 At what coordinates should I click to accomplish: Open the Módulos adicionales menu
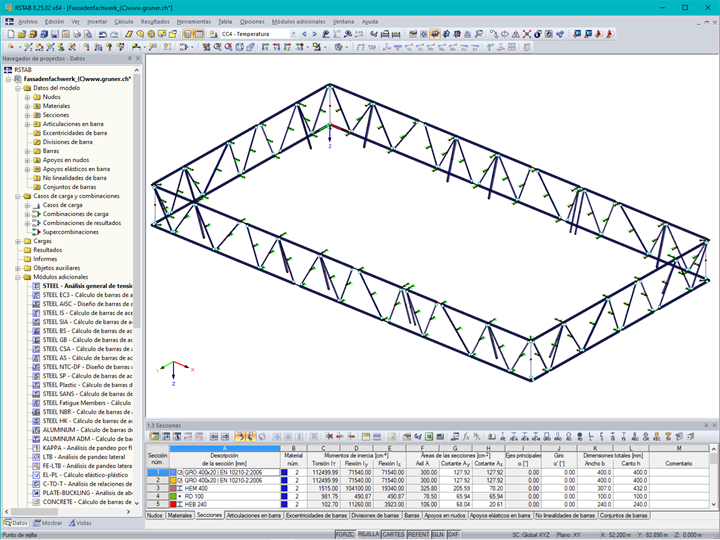coord(298,22)
